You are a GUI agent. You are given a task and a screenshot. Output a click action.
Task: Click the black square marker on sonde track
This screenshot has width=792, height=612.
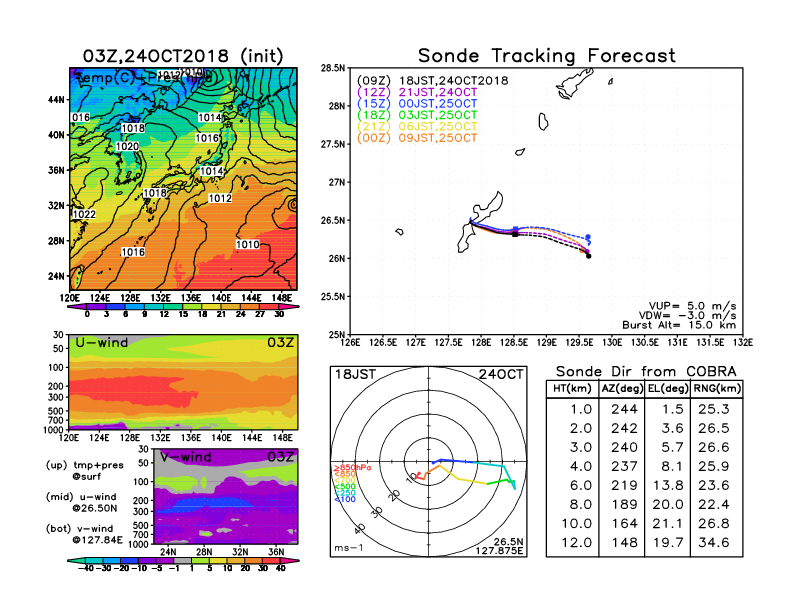point(515,234)
